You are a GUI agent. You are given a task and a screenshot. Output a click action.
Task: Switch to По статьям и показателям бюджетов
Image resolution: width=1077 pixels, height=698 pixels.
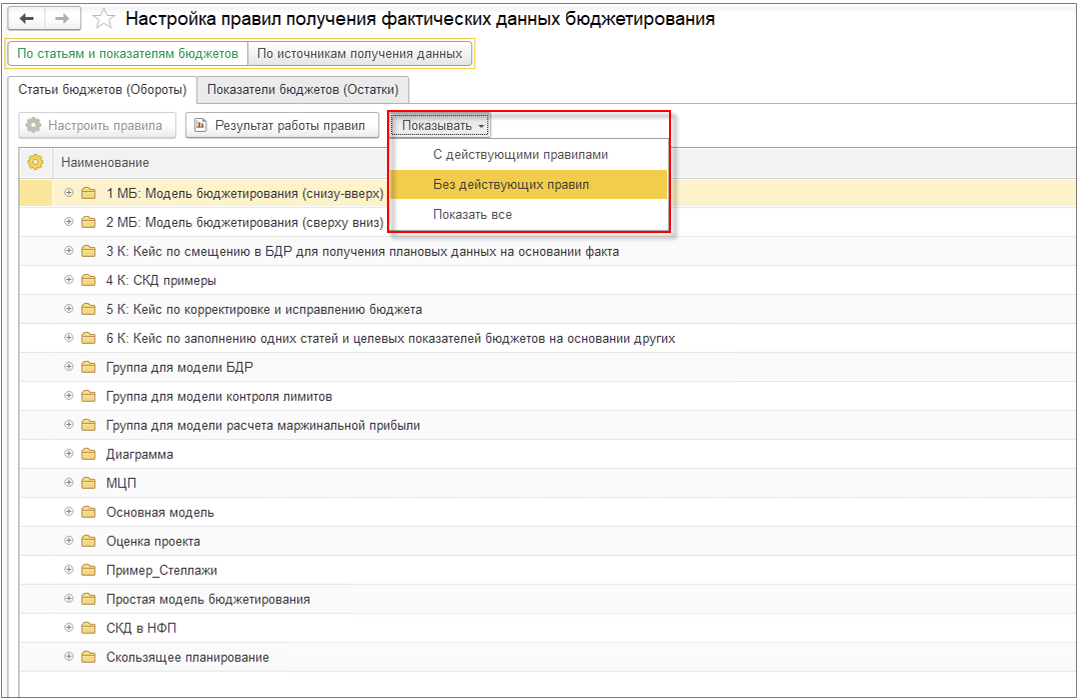(x=127, y=54)
